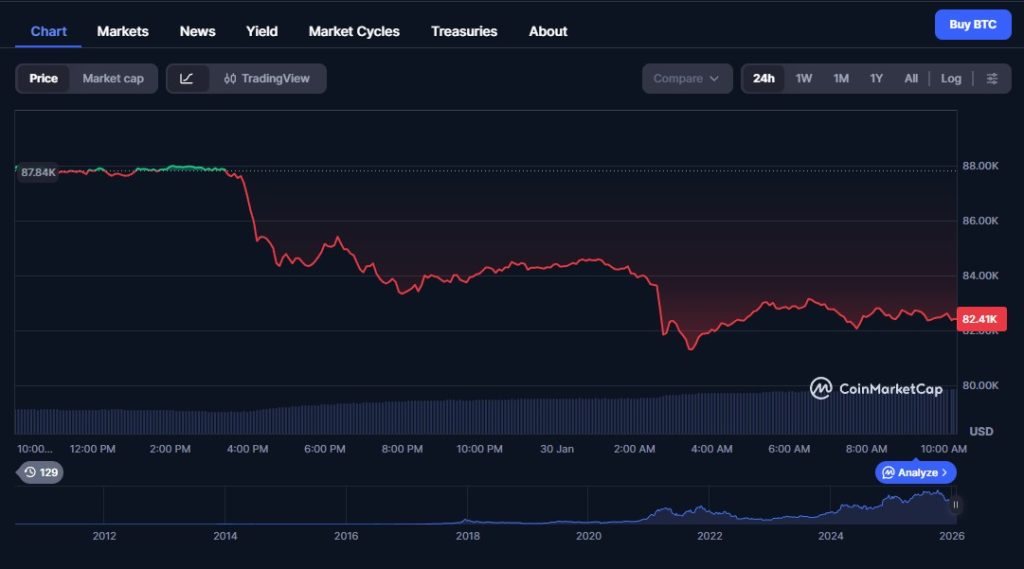Select the Price chart toggle
Viewport: 1024px width, 569px height.
(x=43, y=79)
